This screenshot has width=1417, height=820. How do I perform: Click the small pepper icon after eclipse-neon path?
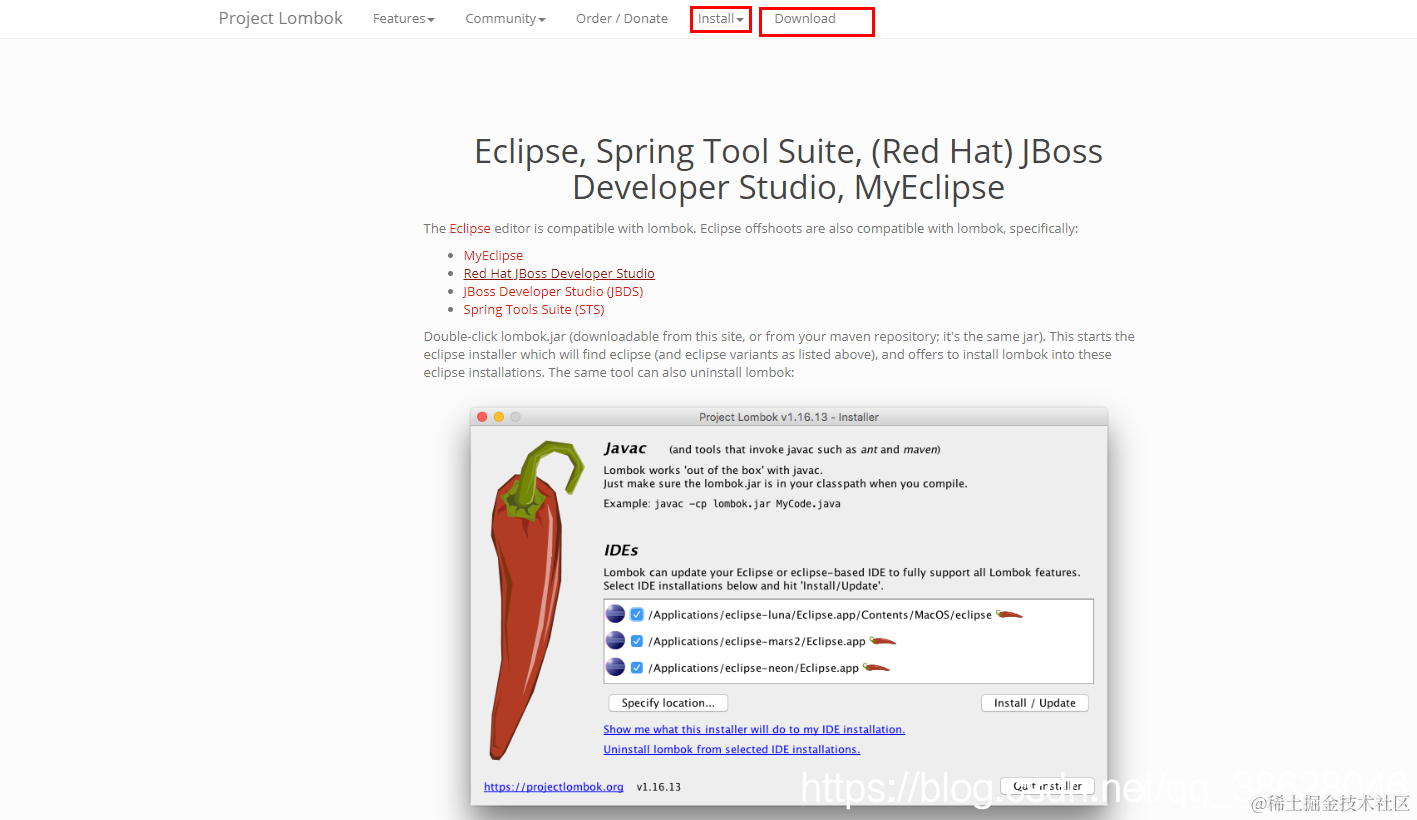(x=876, y=667)
